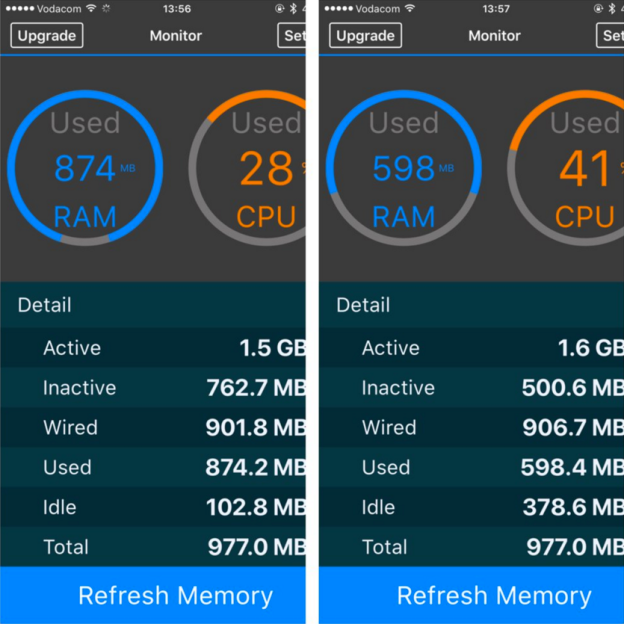624x624 pixels.
Task: Open the partially visible Settings button at 13:56
Action: click(x=292, y=36)
